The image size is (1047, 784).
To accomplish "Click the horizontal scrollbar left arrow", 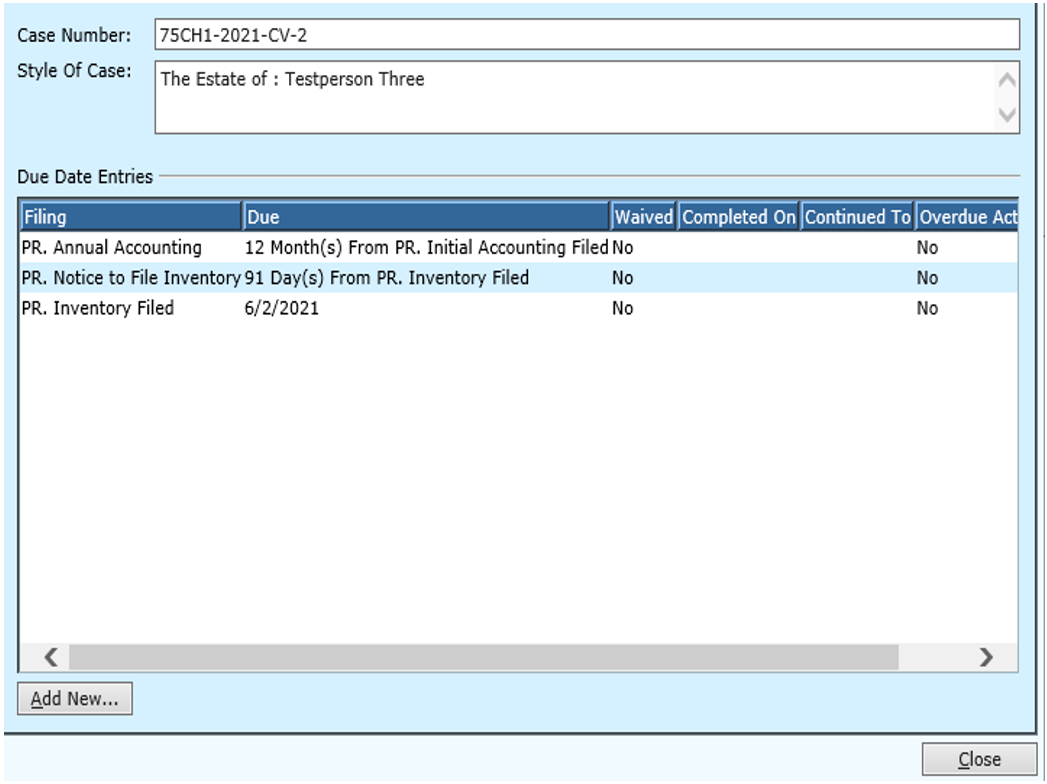I will coord(51,657).
